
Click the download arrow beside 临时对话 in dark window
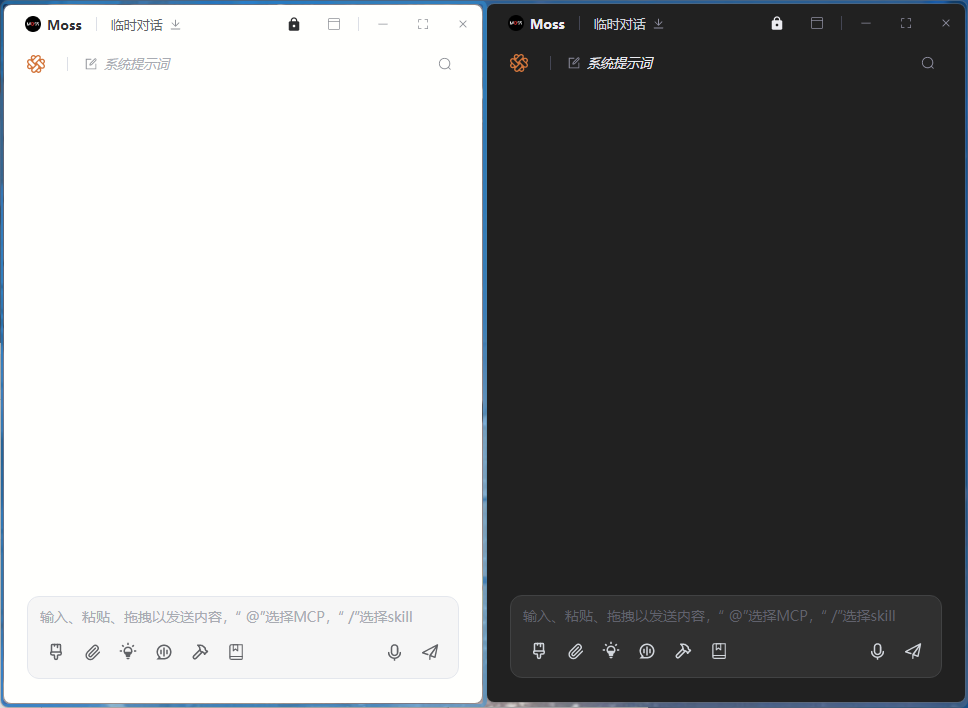658,23
